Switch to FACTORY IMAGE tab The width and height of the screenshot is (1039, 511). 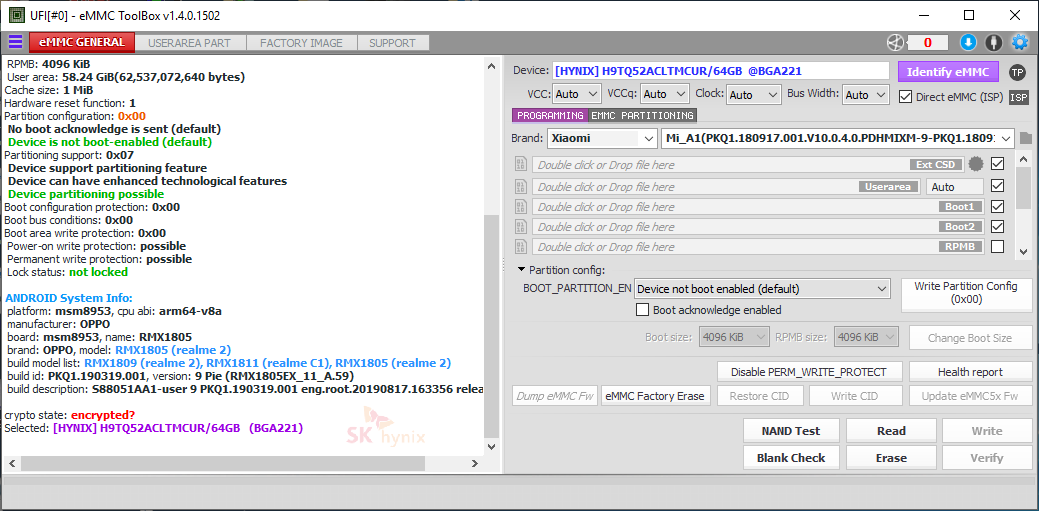[301, 43]
